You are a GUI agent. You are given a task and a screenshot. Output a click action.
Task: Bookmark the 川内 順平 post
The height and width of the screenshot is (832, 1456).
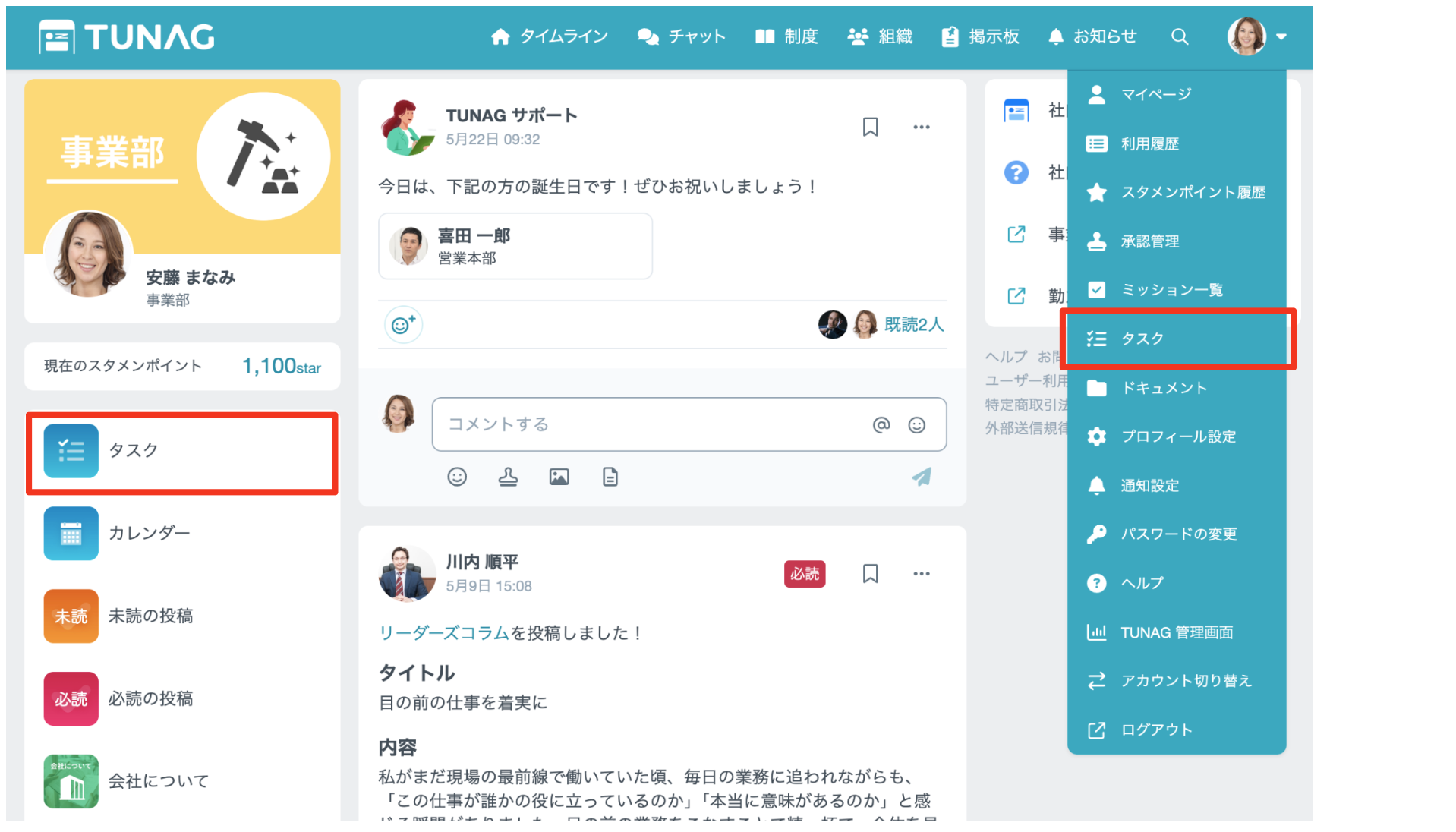pyautogui.click(x=870, y=574)
